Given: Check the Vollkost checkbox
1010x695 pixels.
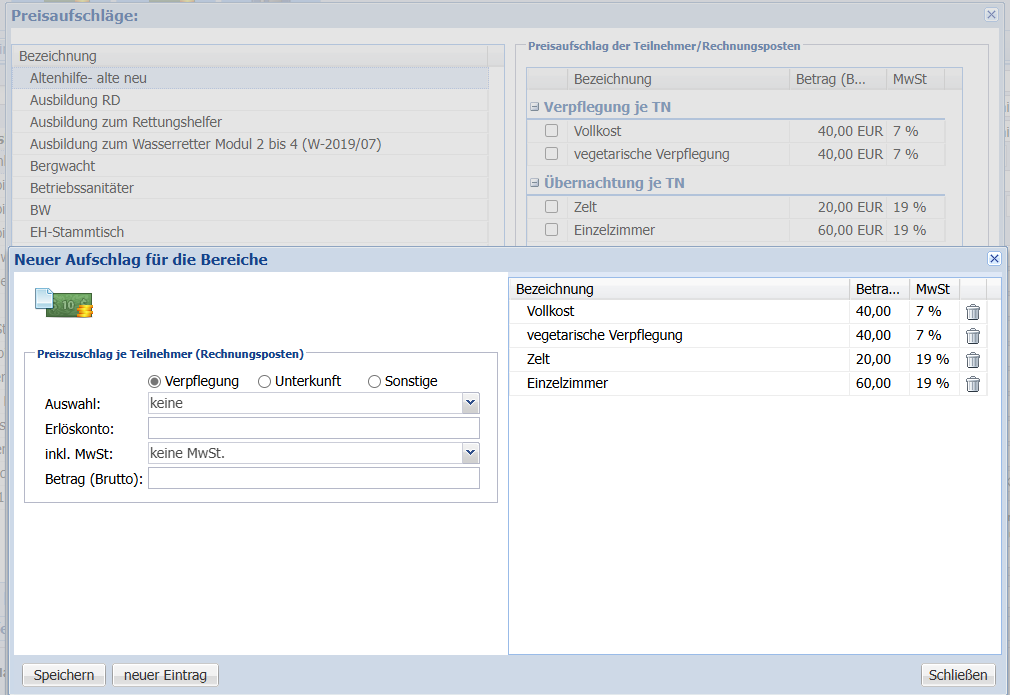Looking at the screenshot, I should [551, 131].
